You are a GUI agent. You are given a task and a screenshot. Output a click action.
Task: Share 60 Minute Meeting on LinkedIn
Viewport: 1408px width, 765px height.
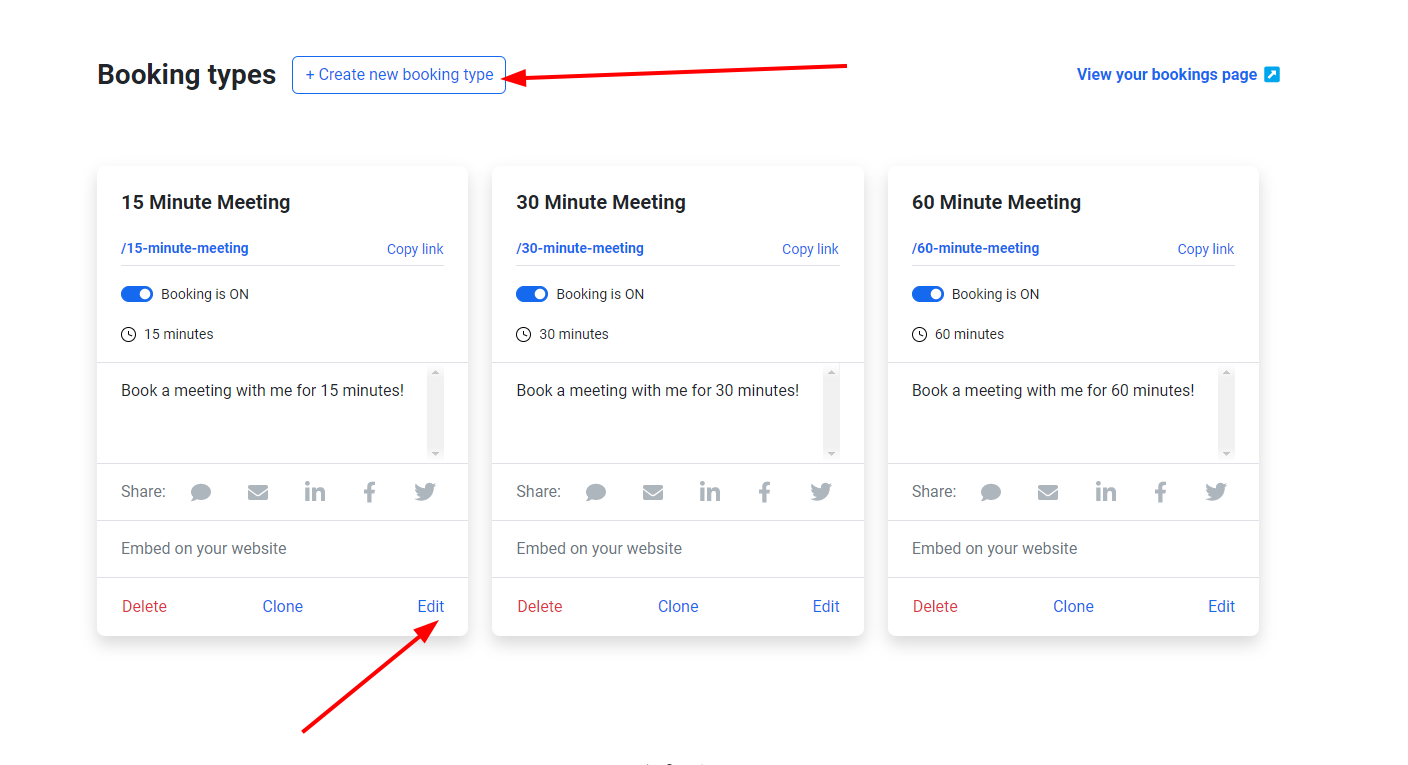(x=1105, y=492)
